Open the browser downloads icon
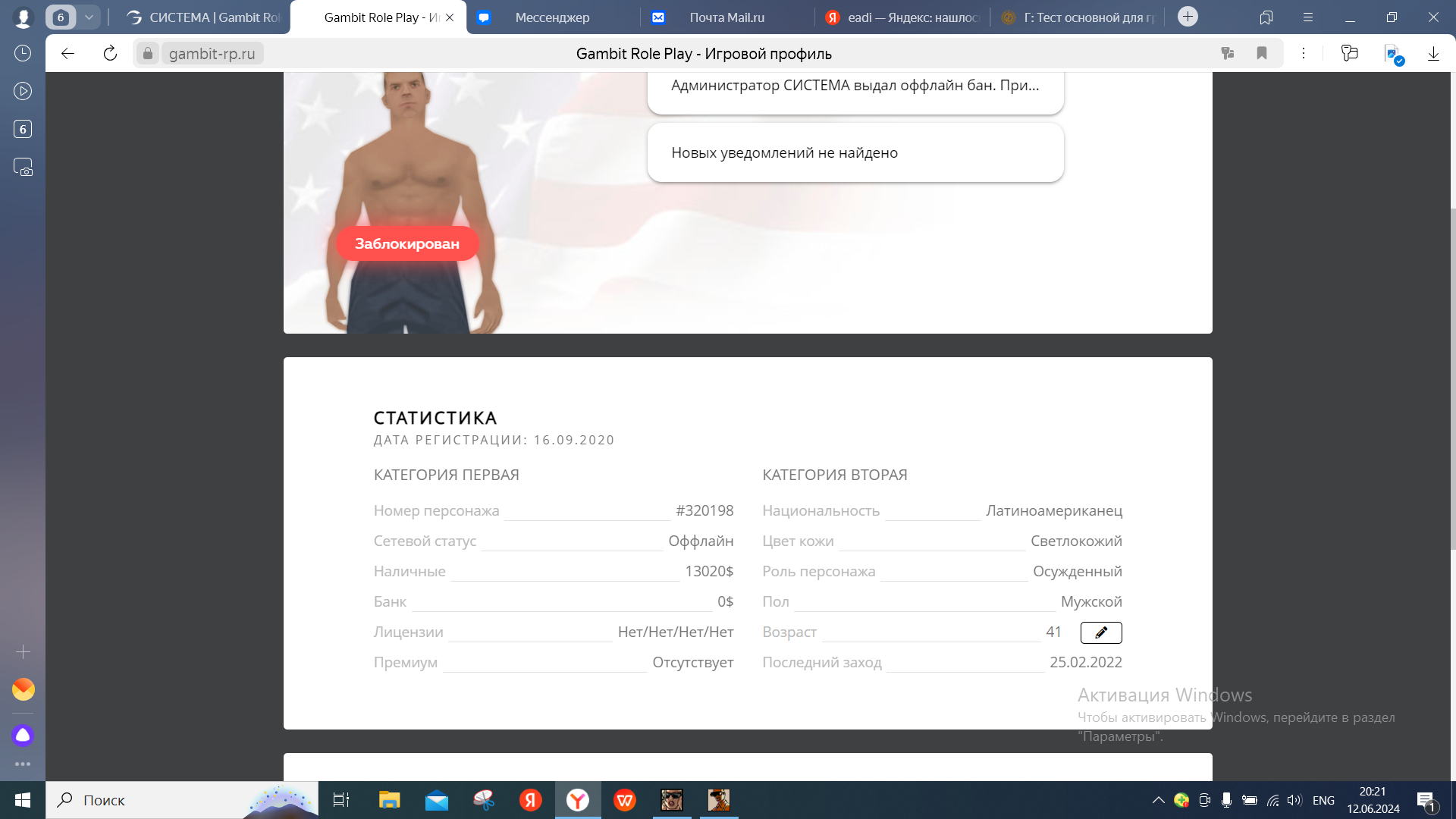Screen dimensions: 1456x819 1433,53
